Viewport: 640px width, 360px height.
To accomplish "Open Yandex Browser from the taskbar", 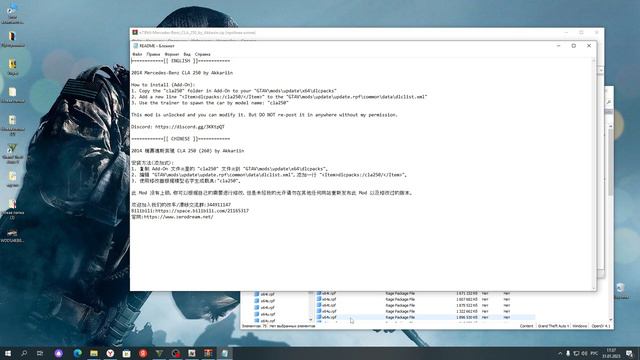I will pyautogui.click(x=110, y=353).
